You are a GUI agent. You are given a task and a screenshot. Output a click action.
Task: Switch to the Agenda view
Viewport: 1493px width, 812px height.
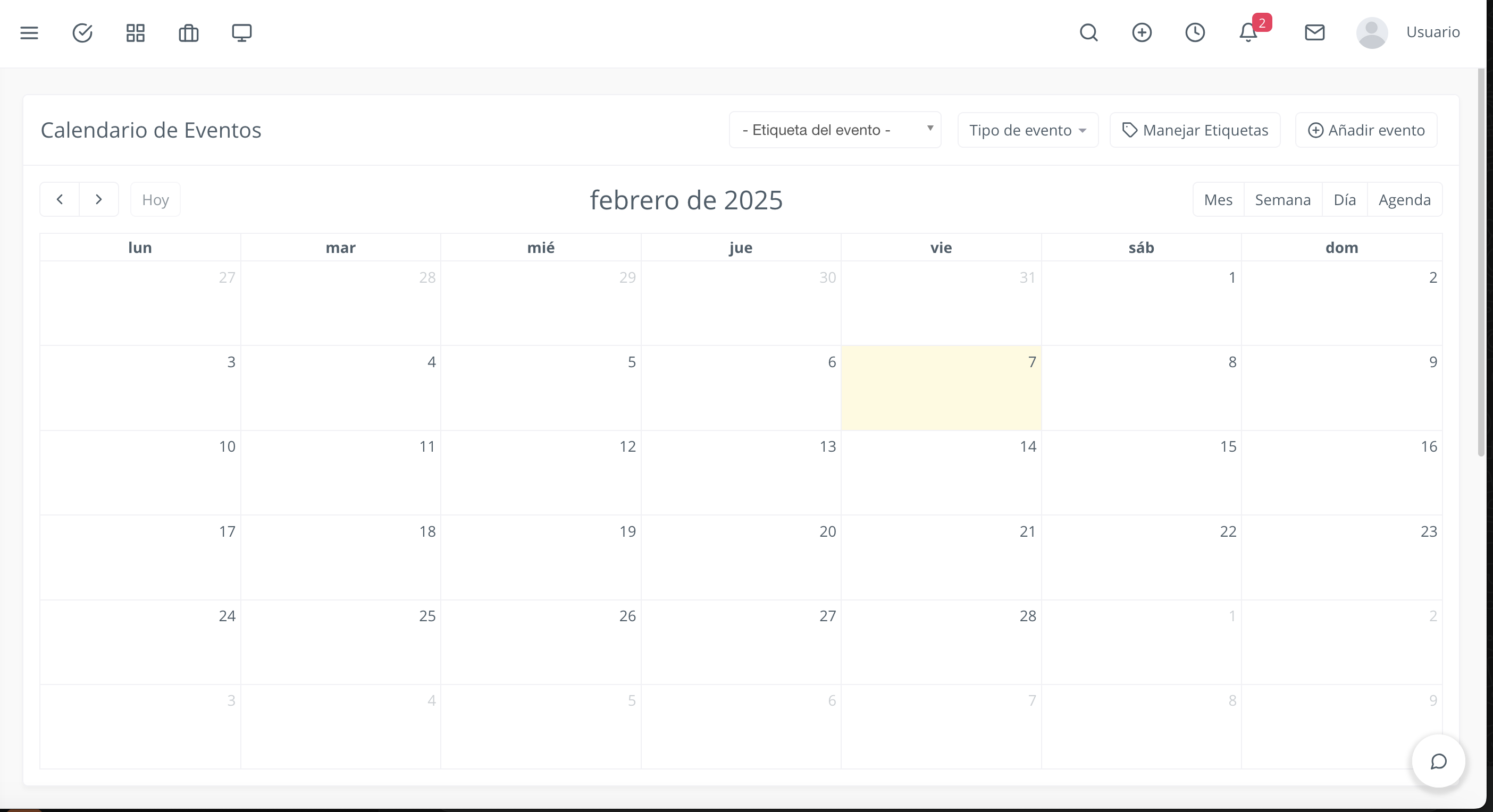click(1404, 200)
